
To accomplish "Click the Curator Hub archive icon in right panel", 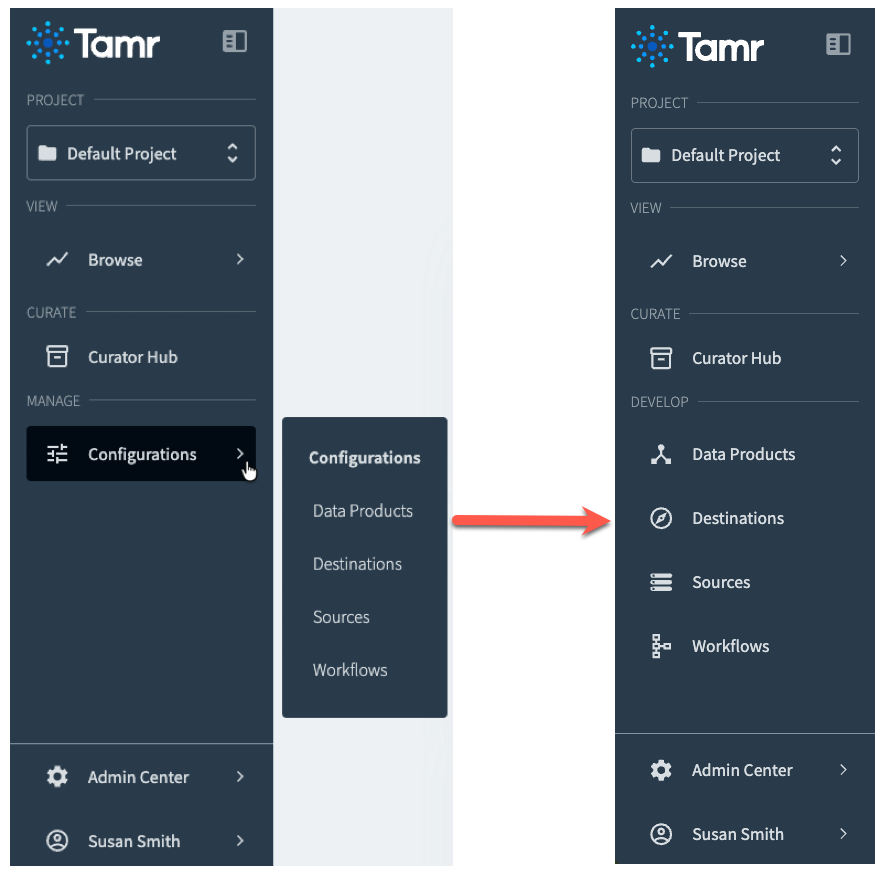I will pos(661,358).
